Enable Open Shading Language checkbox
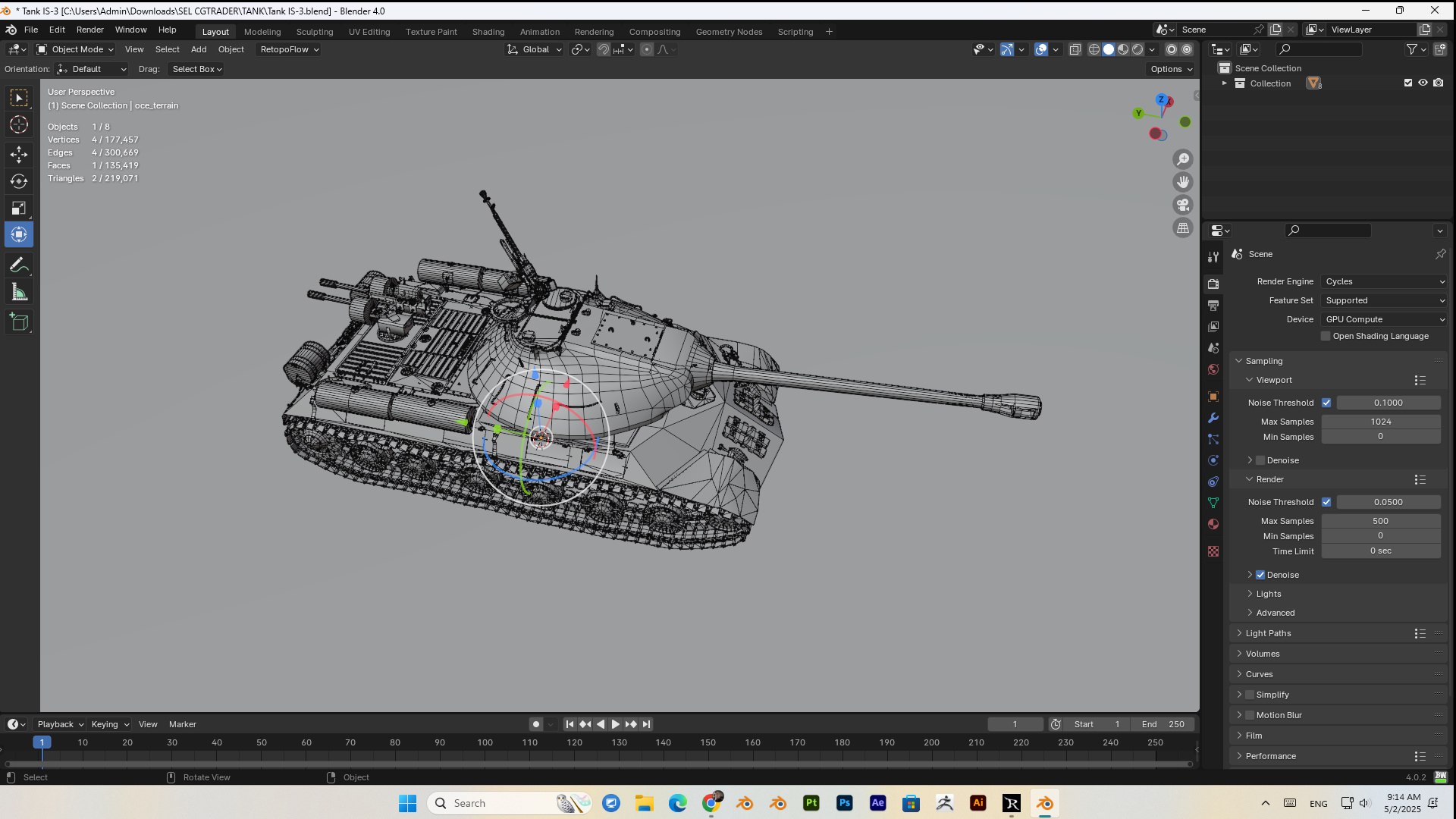The height and width of the screenshot is (819, 1456). pos(1326,336)
